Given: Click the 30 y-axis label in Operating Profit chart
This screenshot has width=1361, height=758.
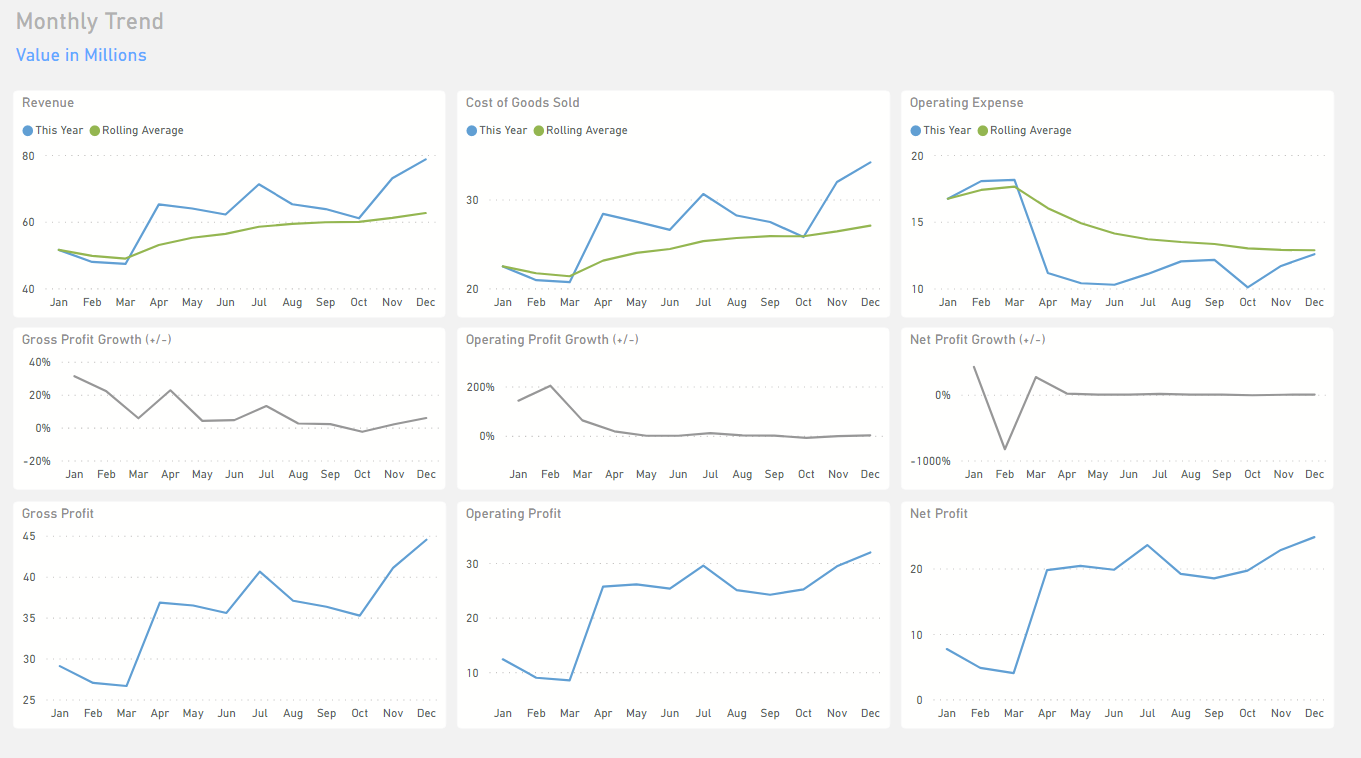Looking at the screenshot, I should click(472, 564).
